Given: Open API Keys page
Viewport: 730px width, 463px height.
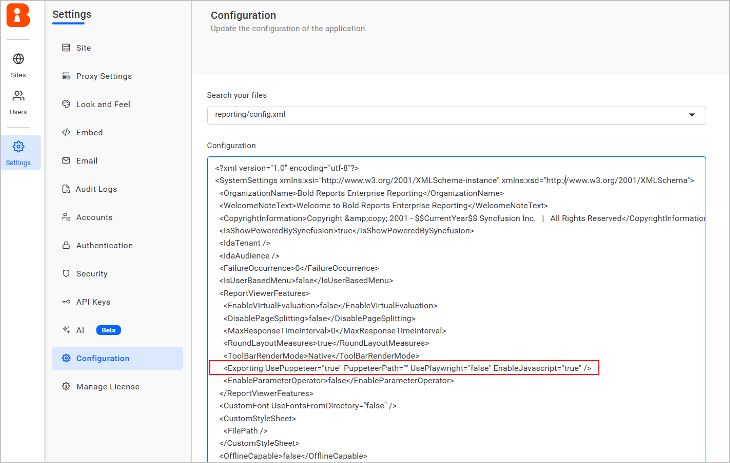Looking at the screenshot, I should click(93, 302).
